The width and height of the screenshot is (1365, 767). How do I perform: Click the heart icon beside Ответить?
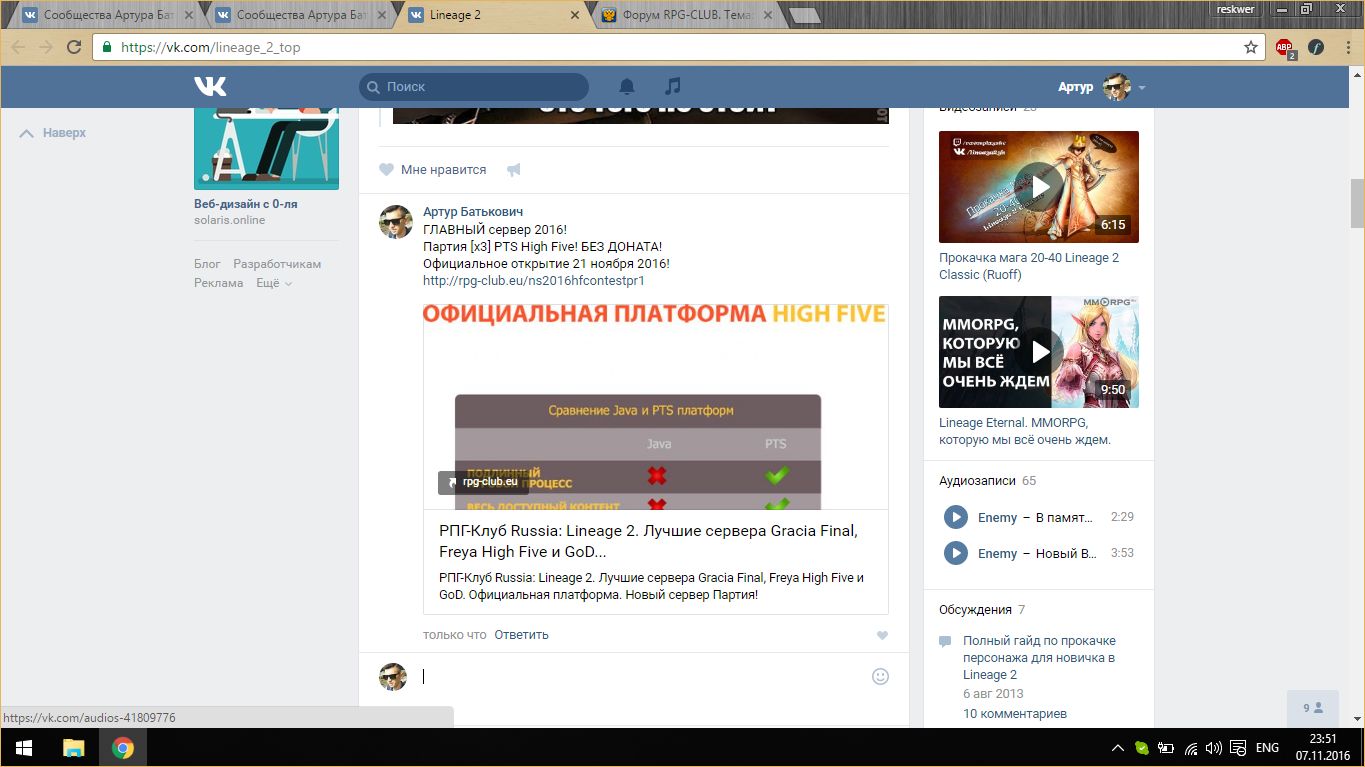pos(882,635)
